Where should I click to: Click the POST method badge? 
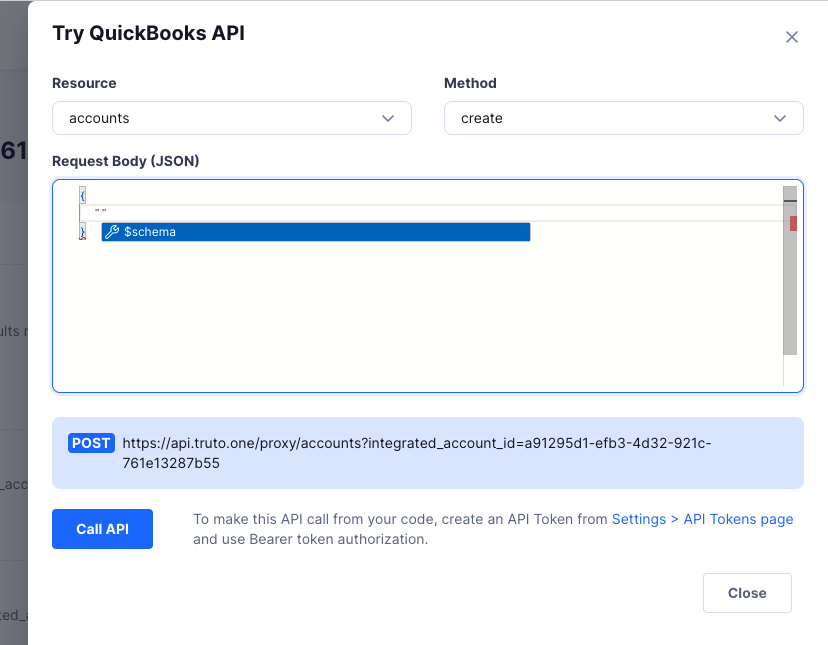[91, 443]
